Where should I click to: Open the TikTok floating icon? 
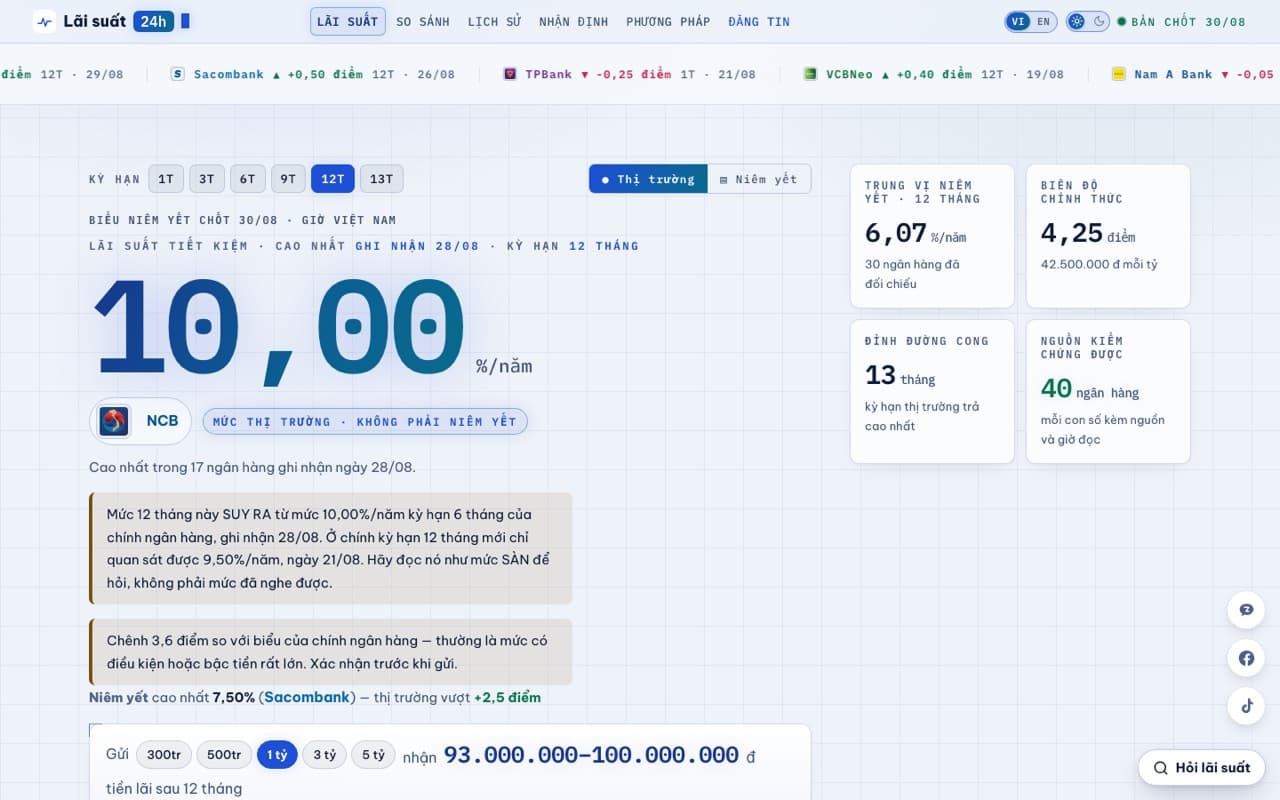pos(1246,706)
